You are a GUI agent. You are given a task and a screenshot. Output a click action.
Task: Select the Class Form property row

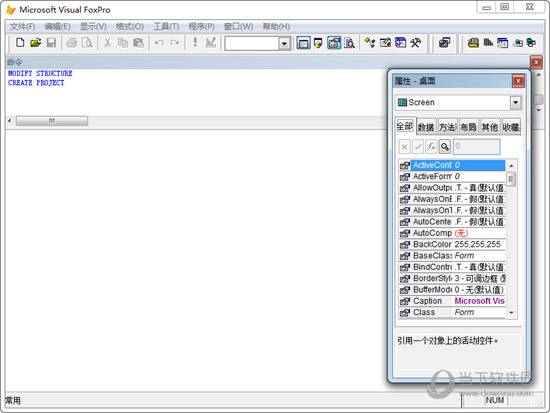click(452, 312)
